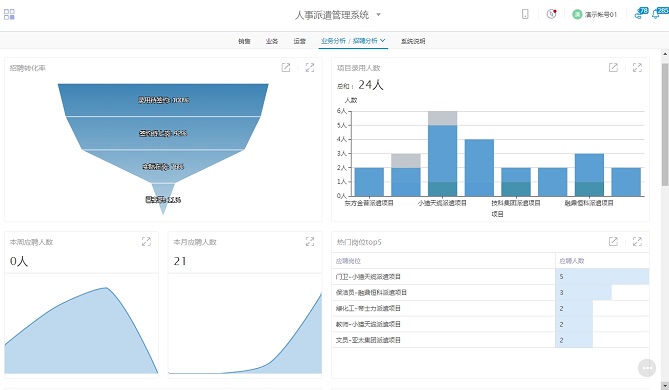Switch to the 销售 tab
Viewport: 669px width, 390px height.
pos(244,41)
